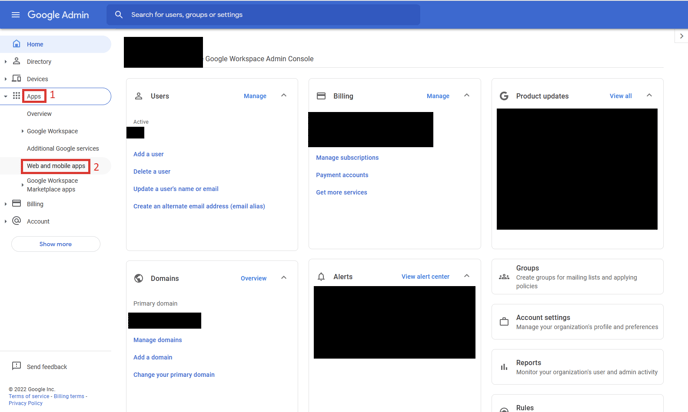Click the search users or groups field
The image size is (688, 412).
(270, 15)
